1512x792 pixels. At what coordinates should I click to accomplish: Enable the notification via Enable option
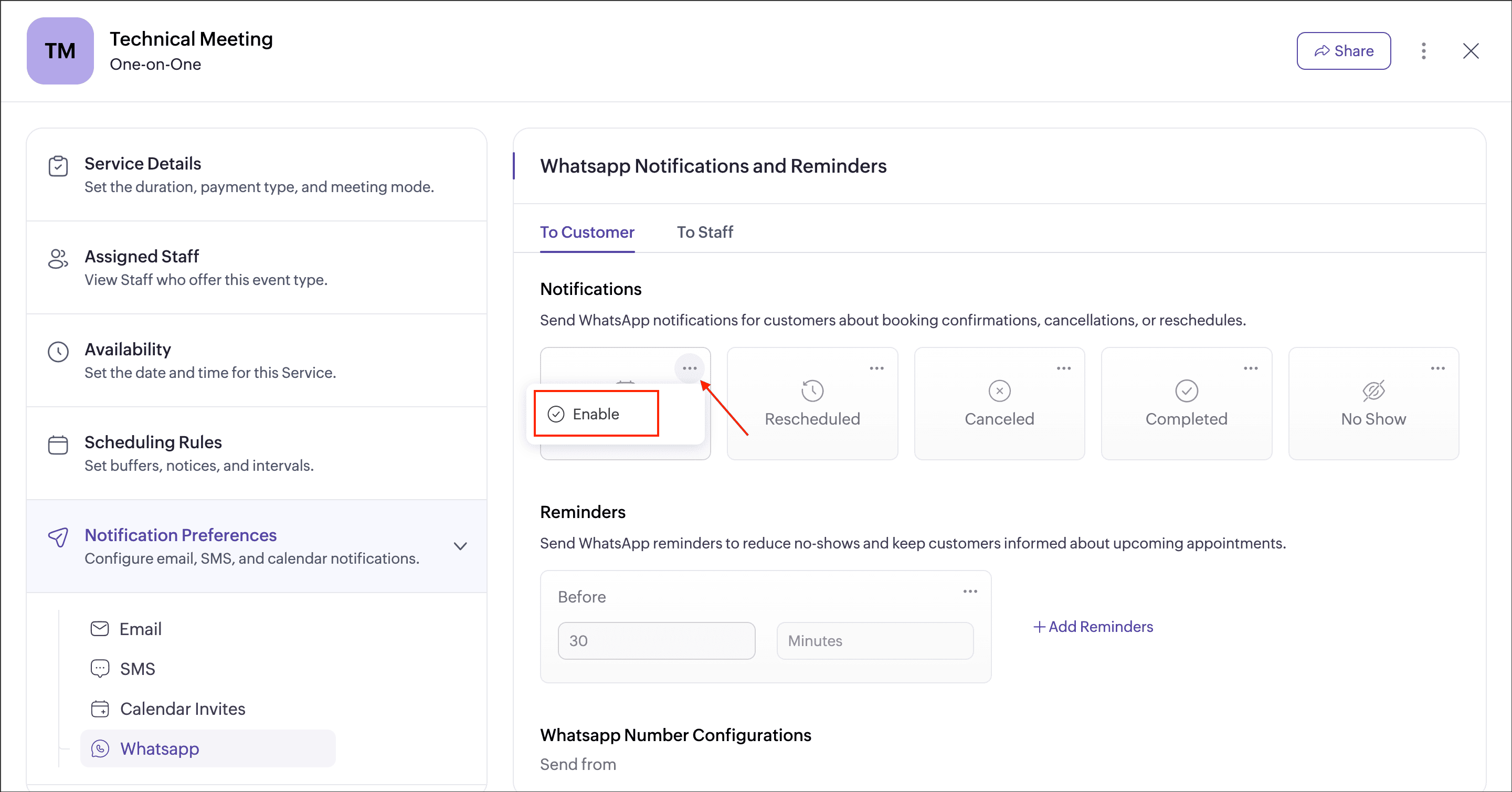pos(596,414)
